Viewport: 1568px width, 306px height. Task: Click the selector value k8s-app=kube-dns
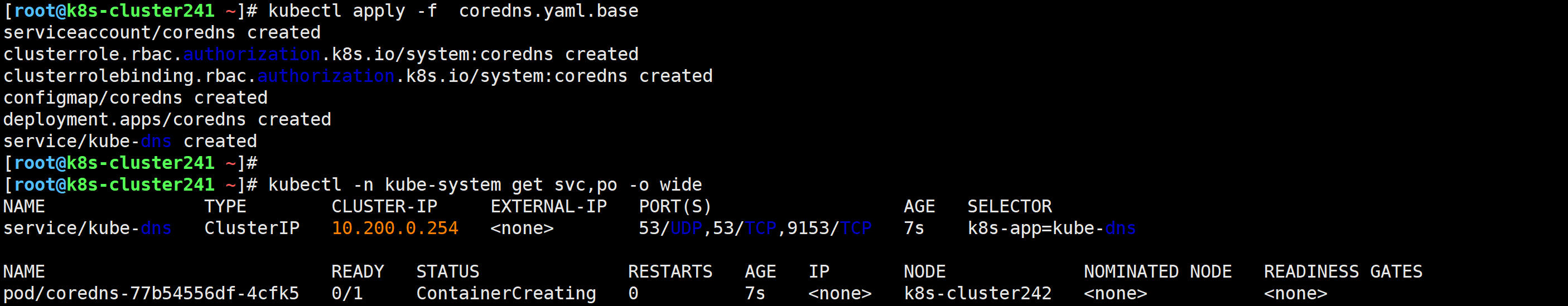click(1051, 228)
